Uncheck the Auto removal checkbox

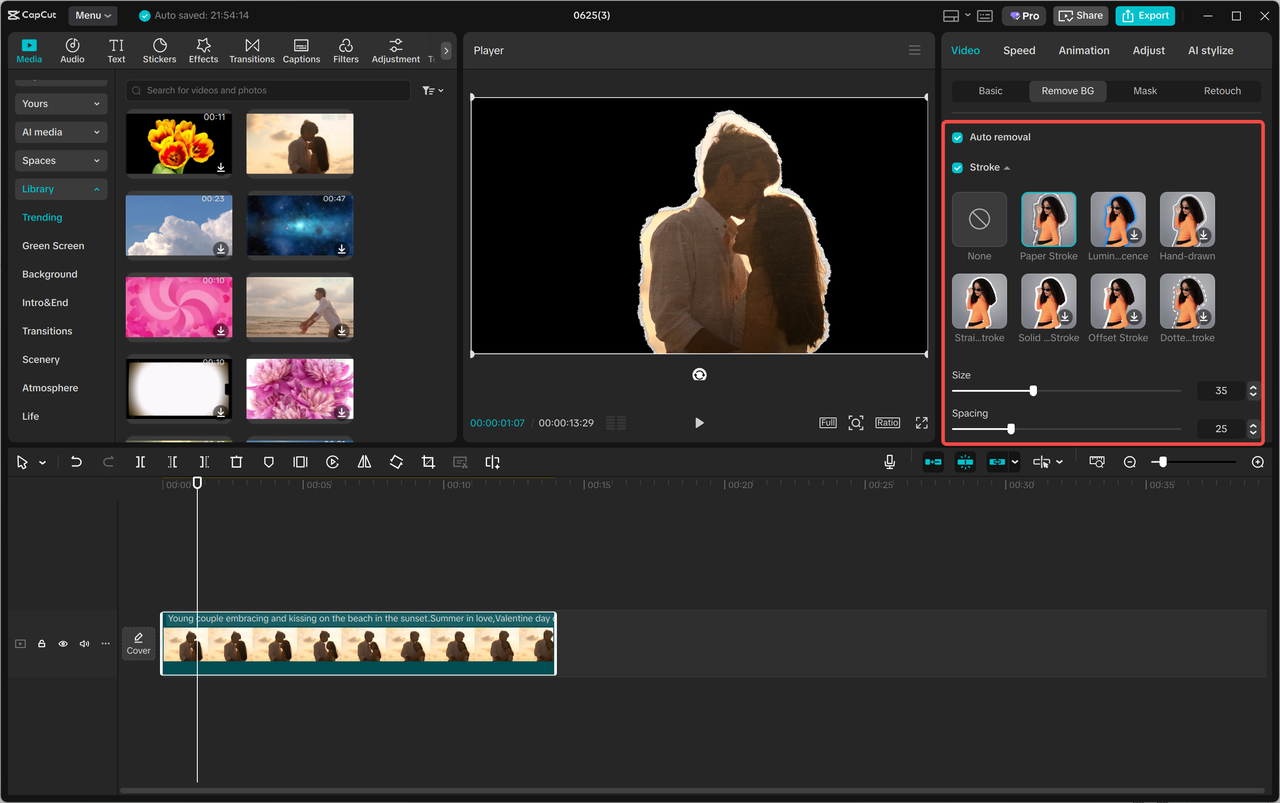pos(958,137)
